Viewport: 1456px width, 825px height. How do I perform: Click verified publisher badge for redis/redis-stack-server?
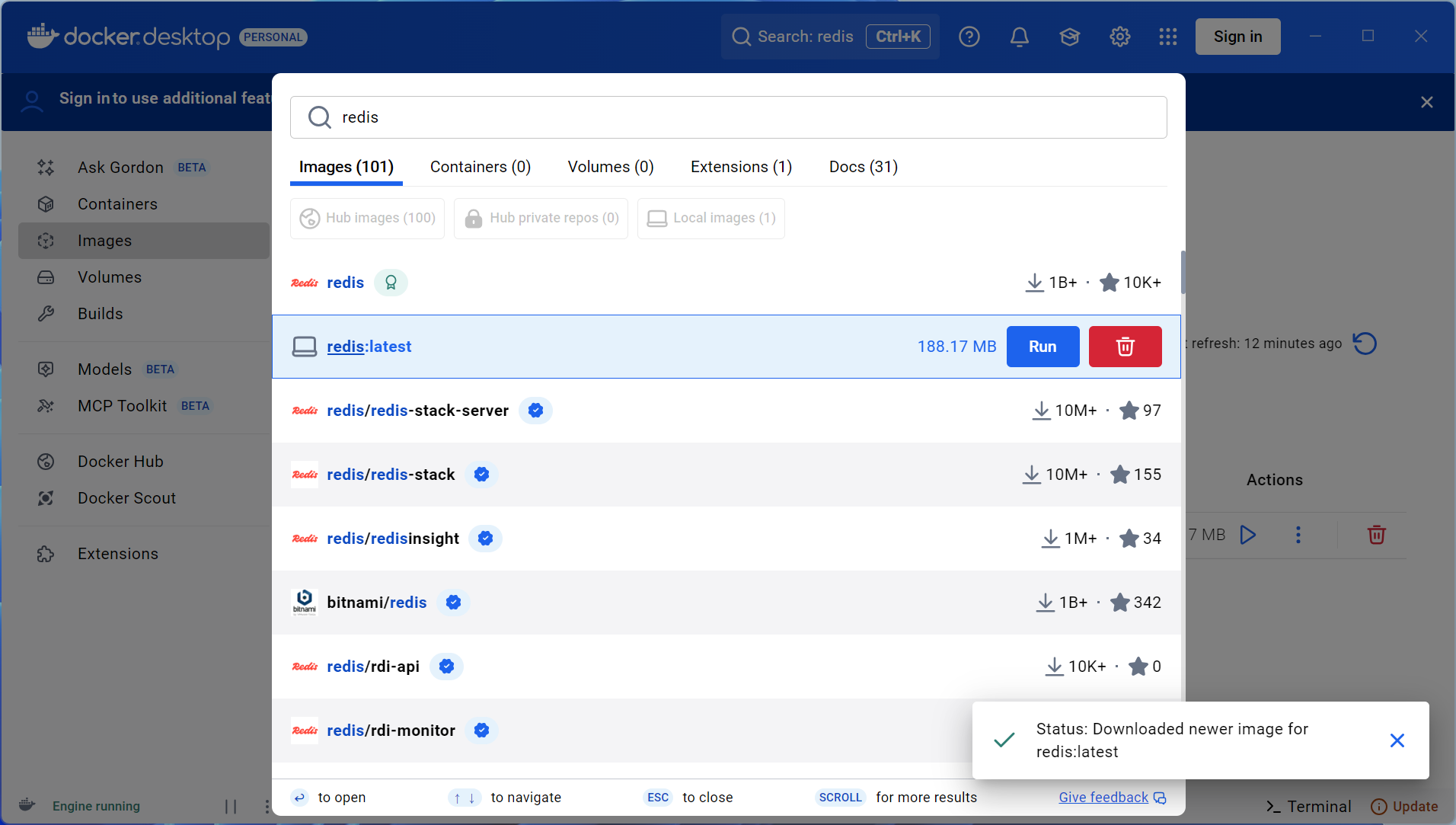tap(536, 411)
